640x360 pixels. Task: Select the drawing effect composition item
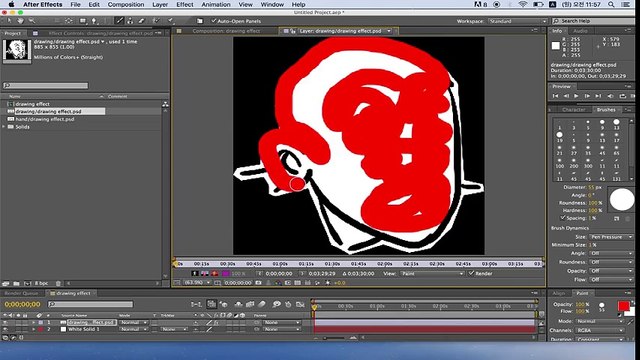pos(32,104)
